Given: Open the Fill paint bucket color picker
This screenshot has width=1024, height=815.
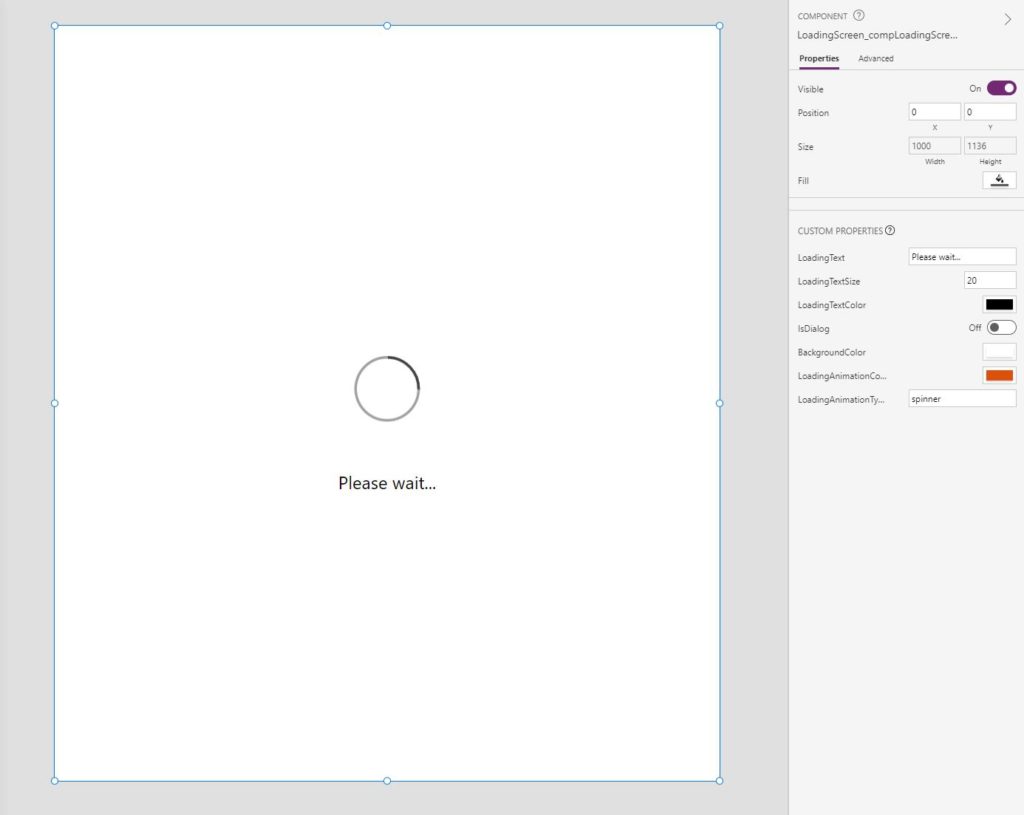Looking at the screenshot, I should coord(999,180).
